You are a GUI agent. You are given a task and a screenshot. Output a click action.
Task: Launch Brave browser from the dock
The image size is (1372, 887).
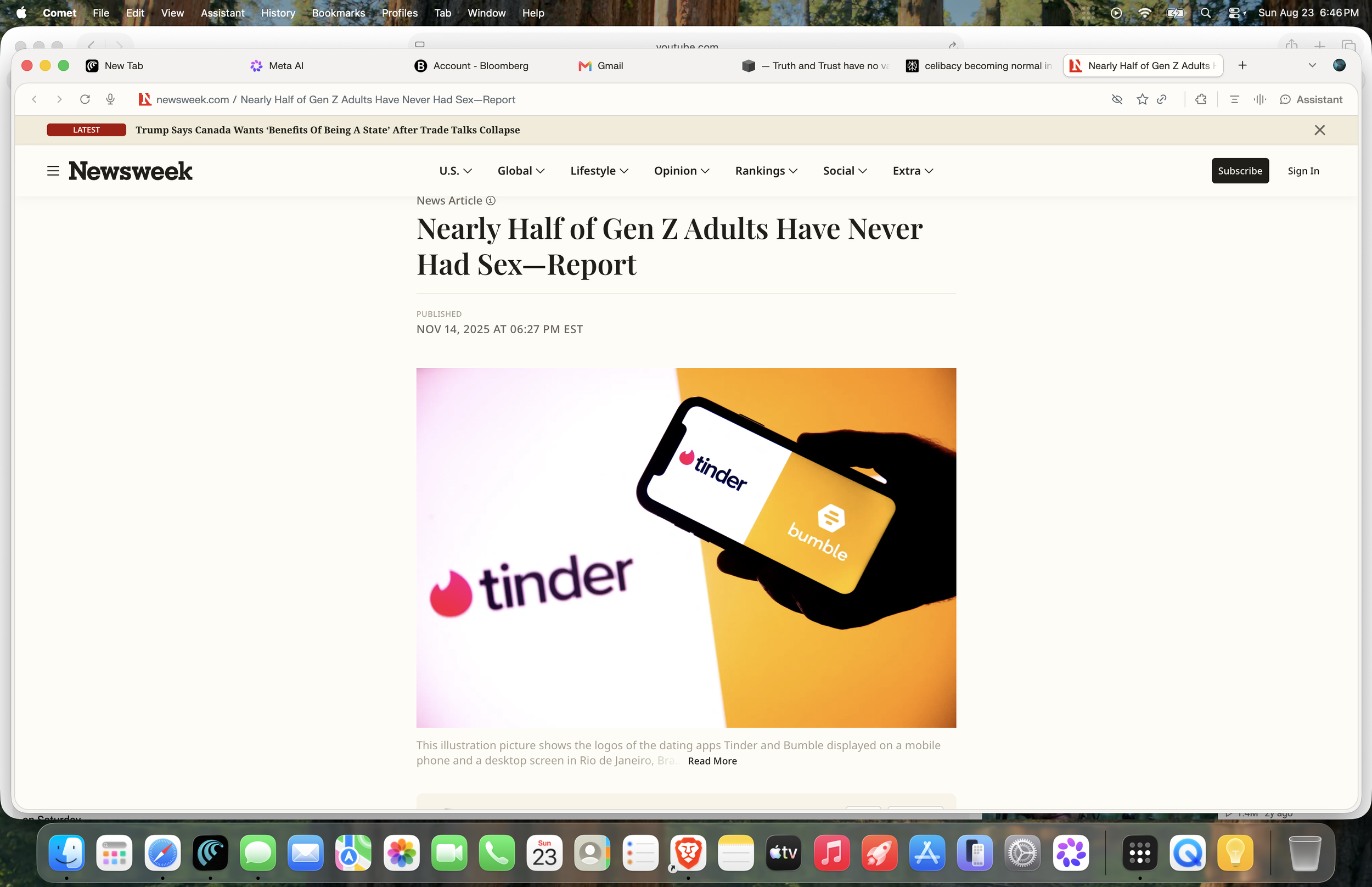[688, 852]
